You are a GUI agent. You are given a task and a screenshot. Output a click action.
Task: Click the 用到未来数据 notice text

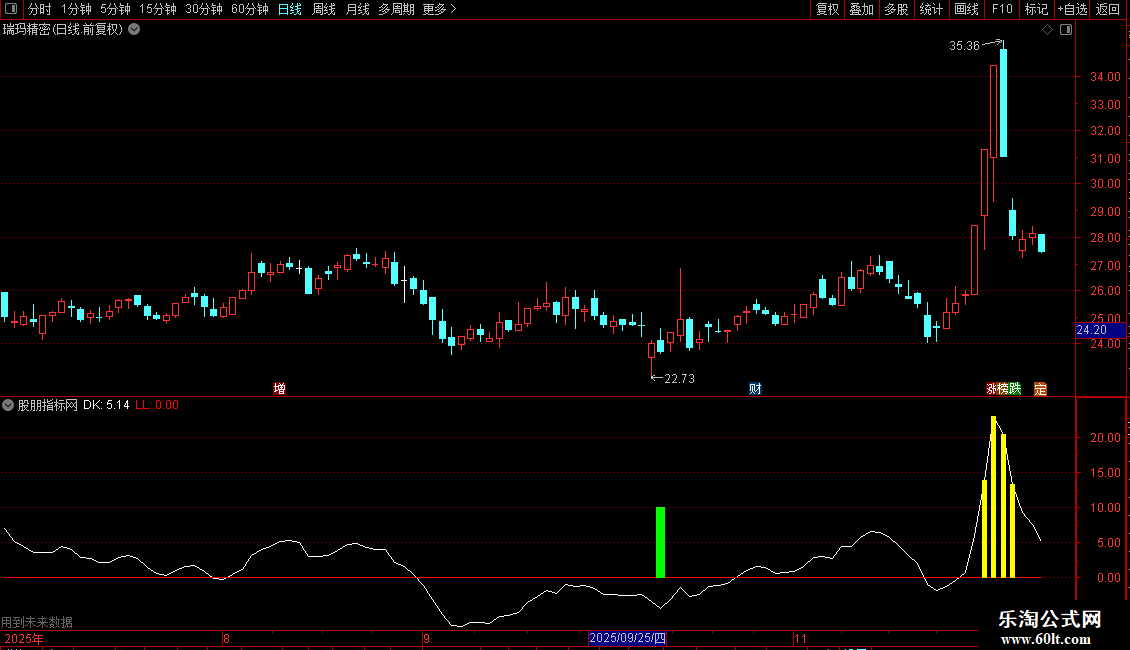(37, 622)
